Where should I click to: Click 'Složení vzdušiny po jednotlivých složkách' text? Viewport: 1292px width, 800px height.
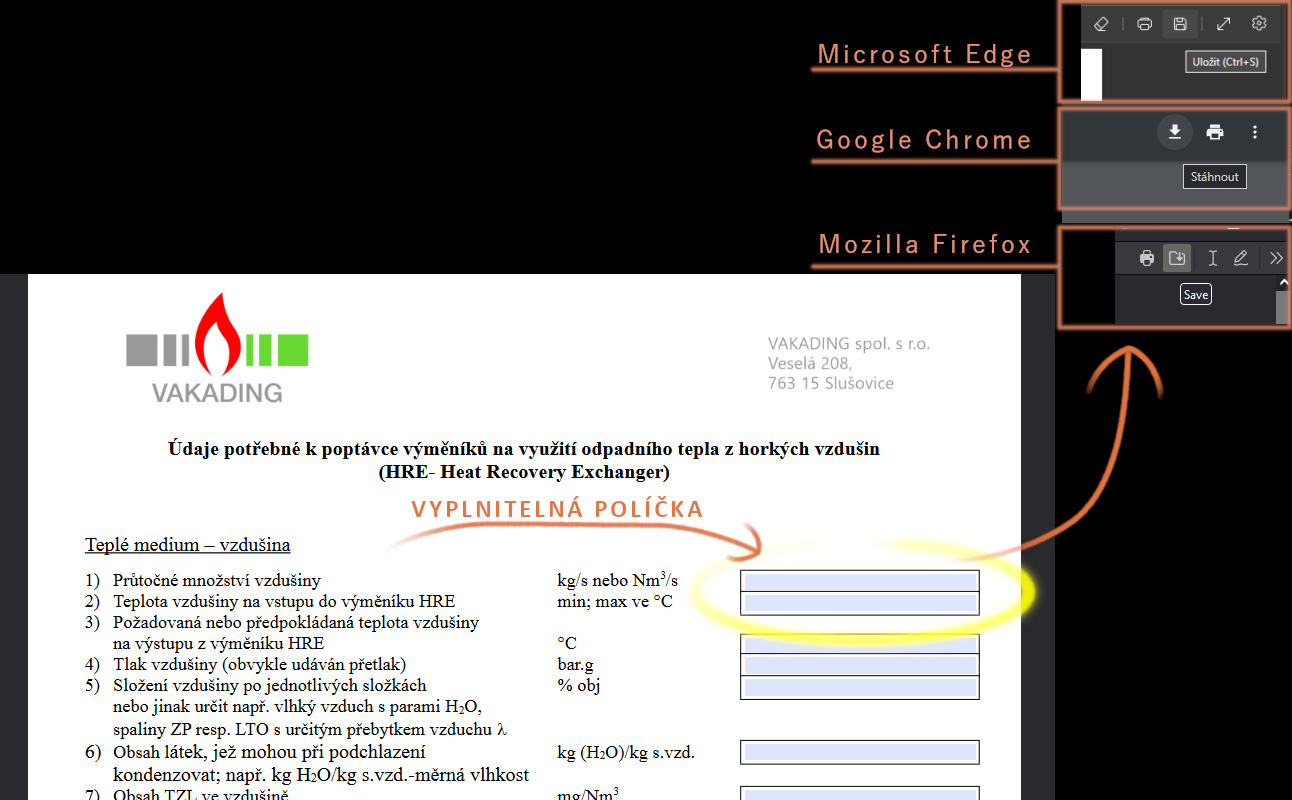coord(270,685)
